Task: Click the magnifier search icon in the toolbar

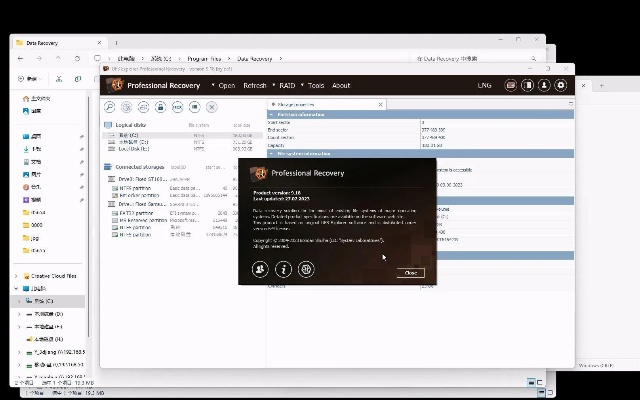Action: [111, 106]
